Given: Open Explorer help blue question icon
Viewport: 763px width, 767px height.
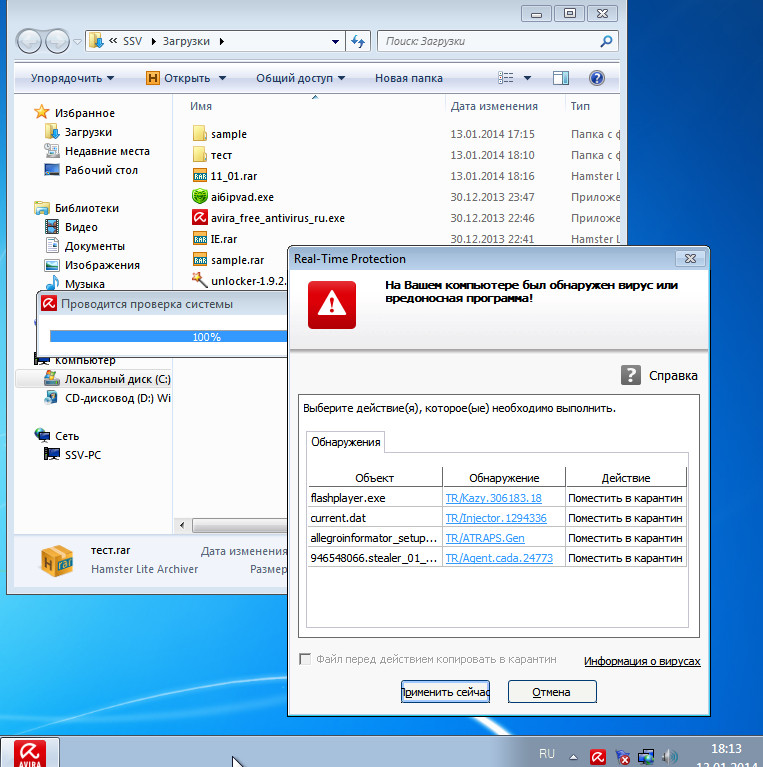Looking at the screenshot, I should [597, 78].
